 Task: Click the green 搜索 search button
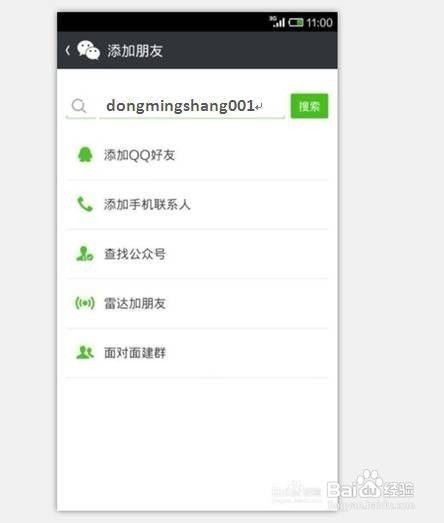(x=309, y=106)
